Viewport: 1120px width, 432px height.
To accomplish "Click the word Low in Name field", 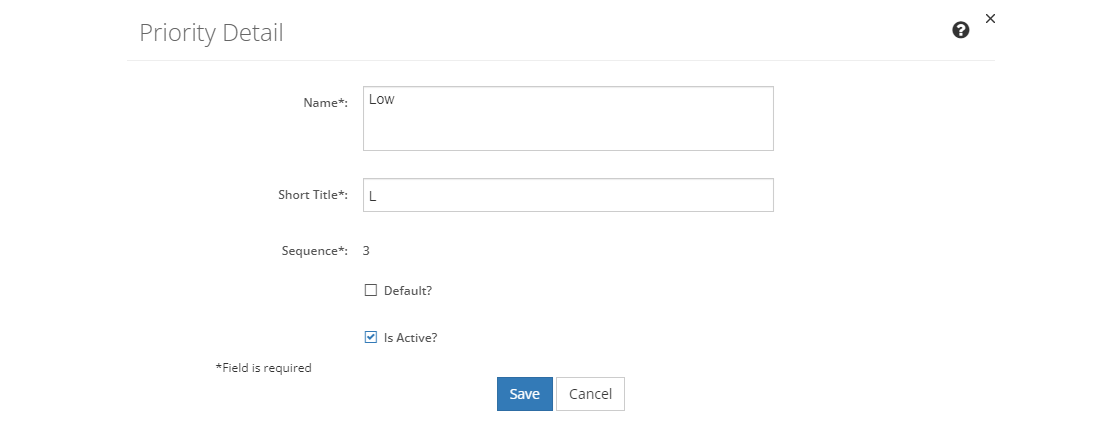I will (x=381, y=100).
